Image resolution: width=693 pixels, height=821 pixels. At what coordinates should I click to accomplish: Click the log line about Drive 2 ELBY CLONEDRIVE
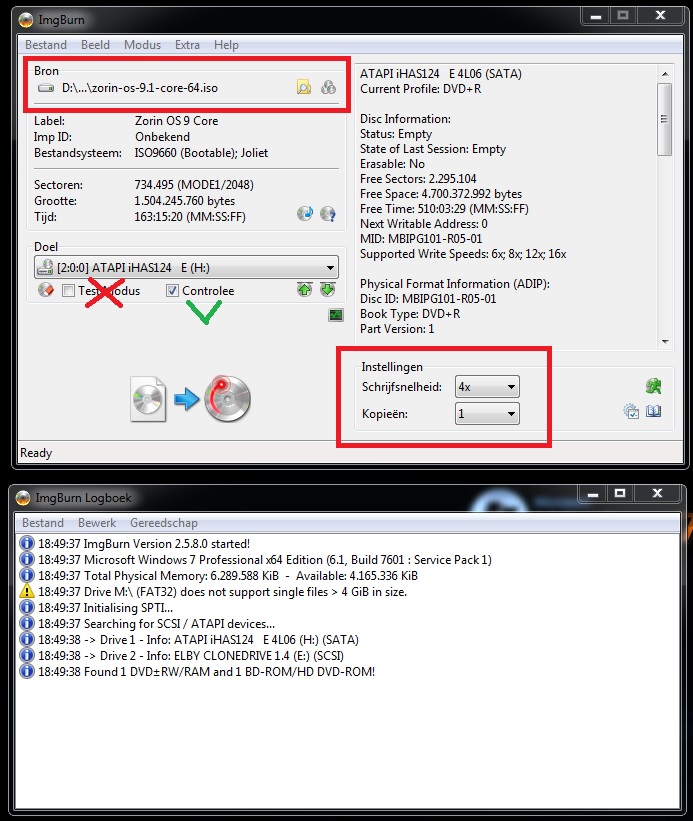point(191,655)
